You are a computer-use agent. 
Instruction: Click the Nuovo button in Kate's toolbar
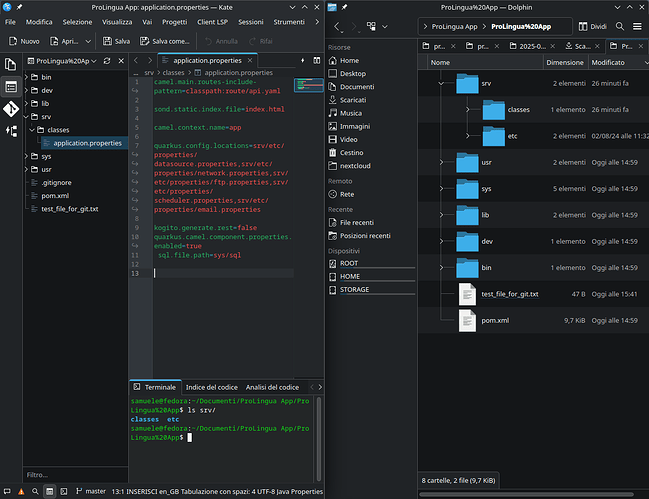24,41
